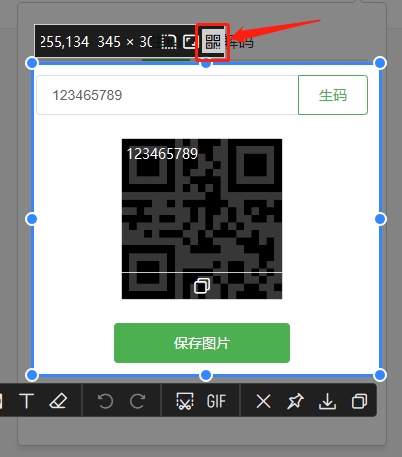Screen dimensions: 402x457
Task: Save the screenshot with the download icon
Action: 327,401
